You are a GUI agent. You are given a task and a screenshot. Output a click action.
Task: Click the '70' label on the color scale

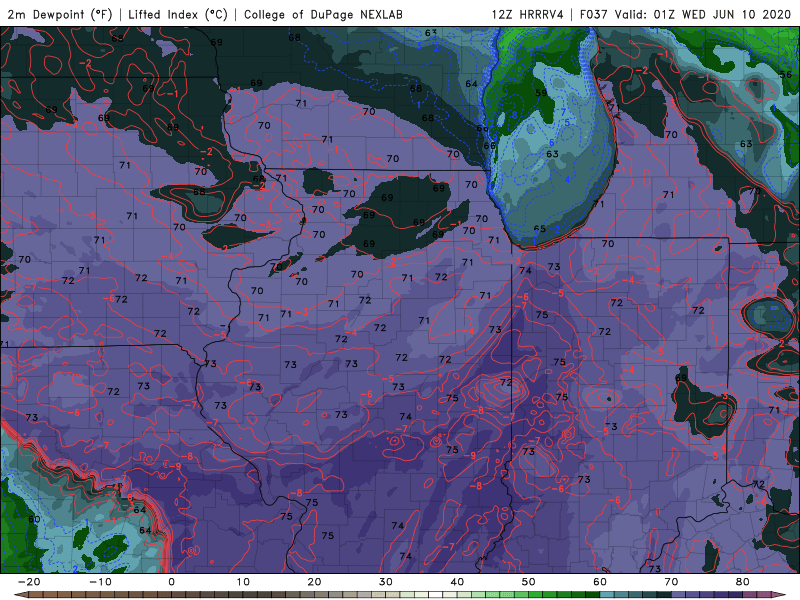671,582
